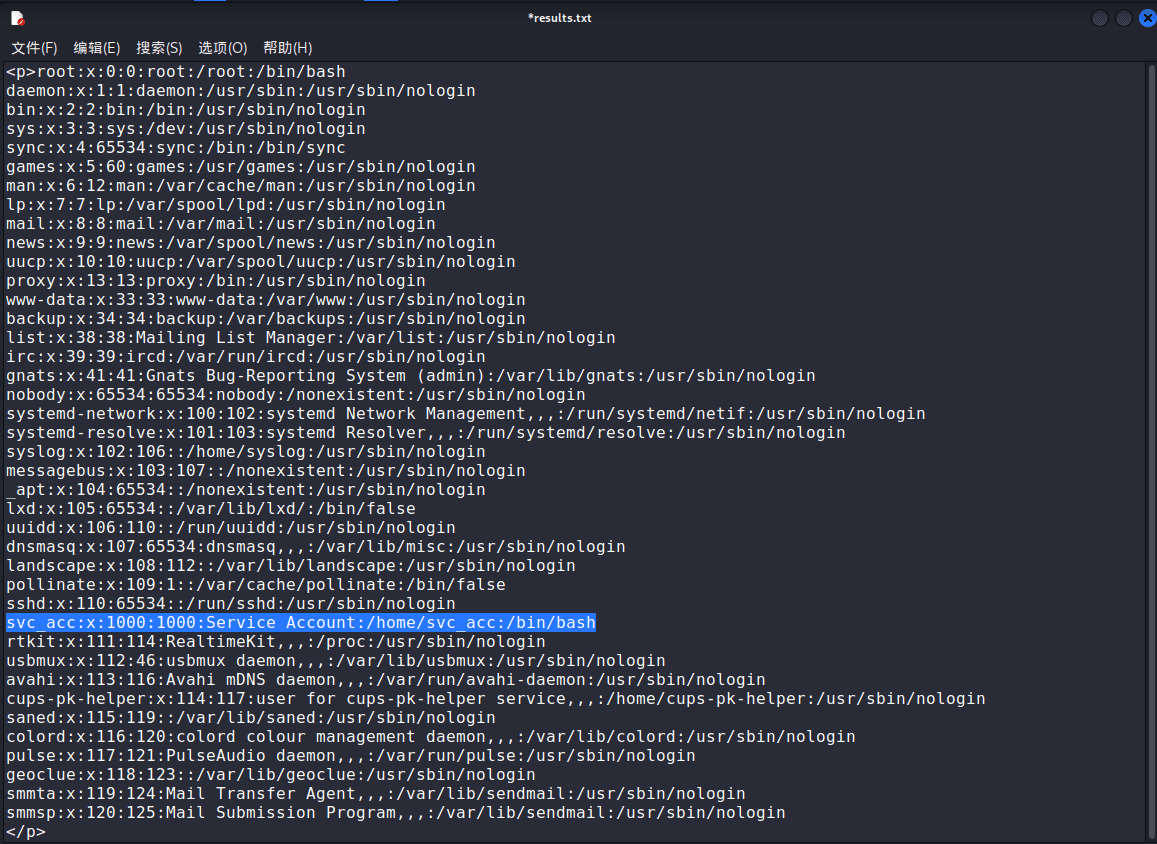Click the highlighted svc_acc account line

(300, 623)
